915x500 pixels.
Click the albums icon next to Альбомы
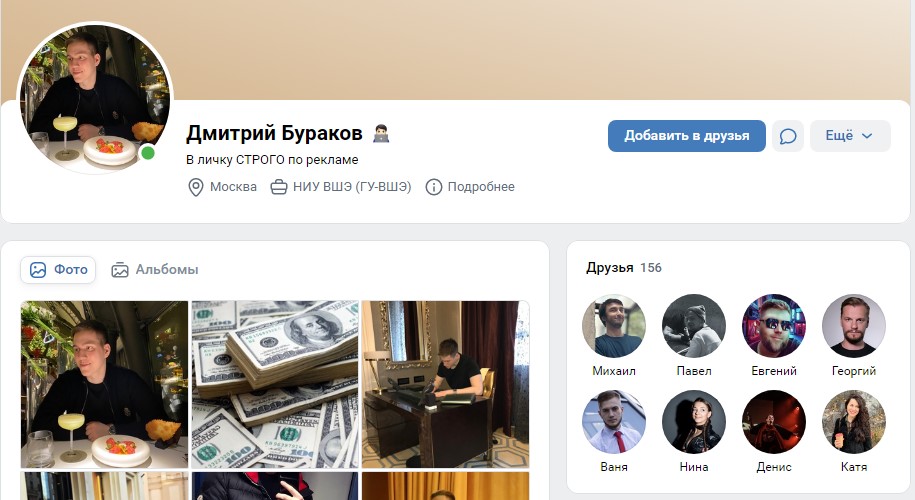point(120,270)
